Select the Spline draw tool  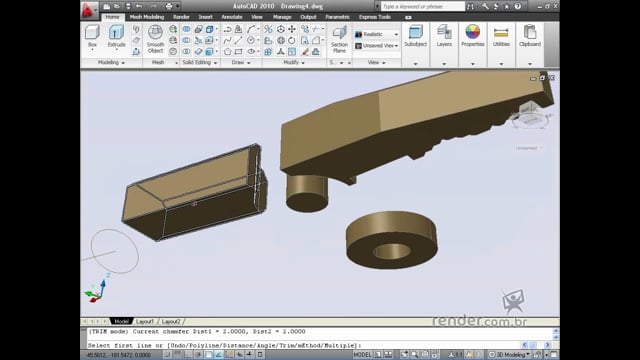point(228,40)
